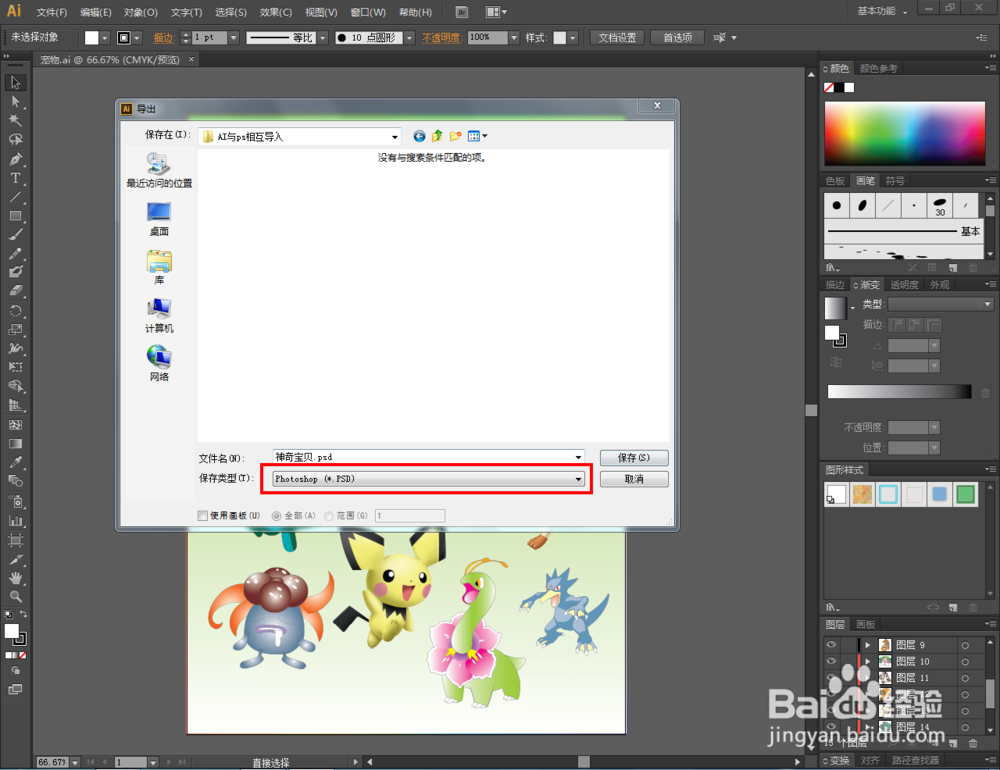Close the 宠物.ai document tab
The image size is (1000, 770).
[x=191, y=59]
